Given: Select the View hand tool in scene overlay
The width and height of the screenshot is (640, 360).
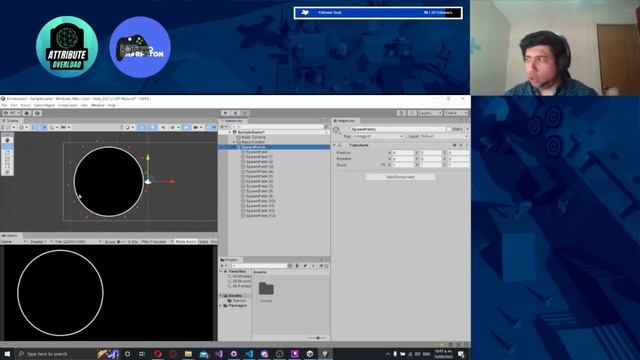Looking at the screenshot, I should [x=7, y=140].
